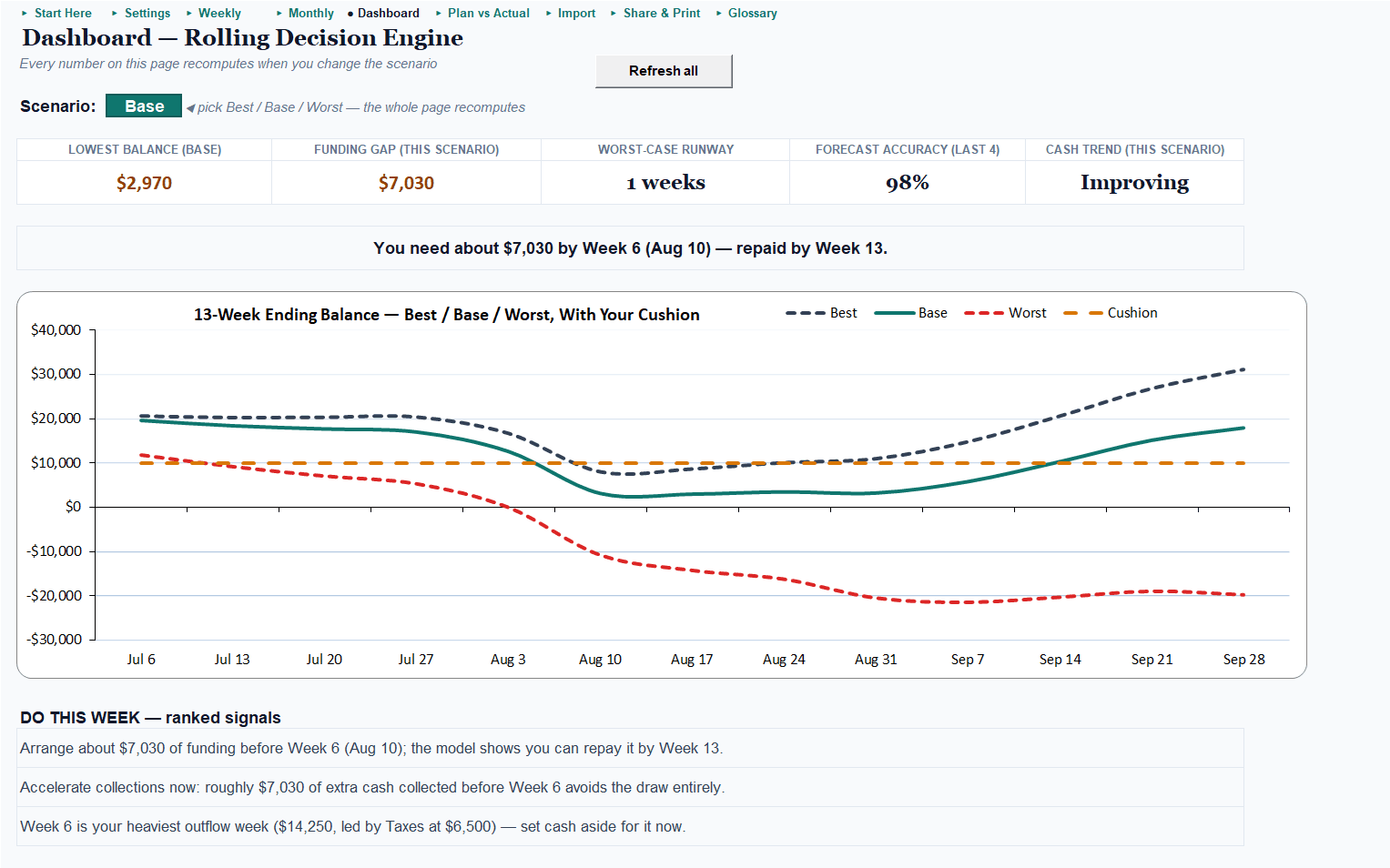
Task: Select the Cushion legend entry
Action: [x=1111, y=313]
